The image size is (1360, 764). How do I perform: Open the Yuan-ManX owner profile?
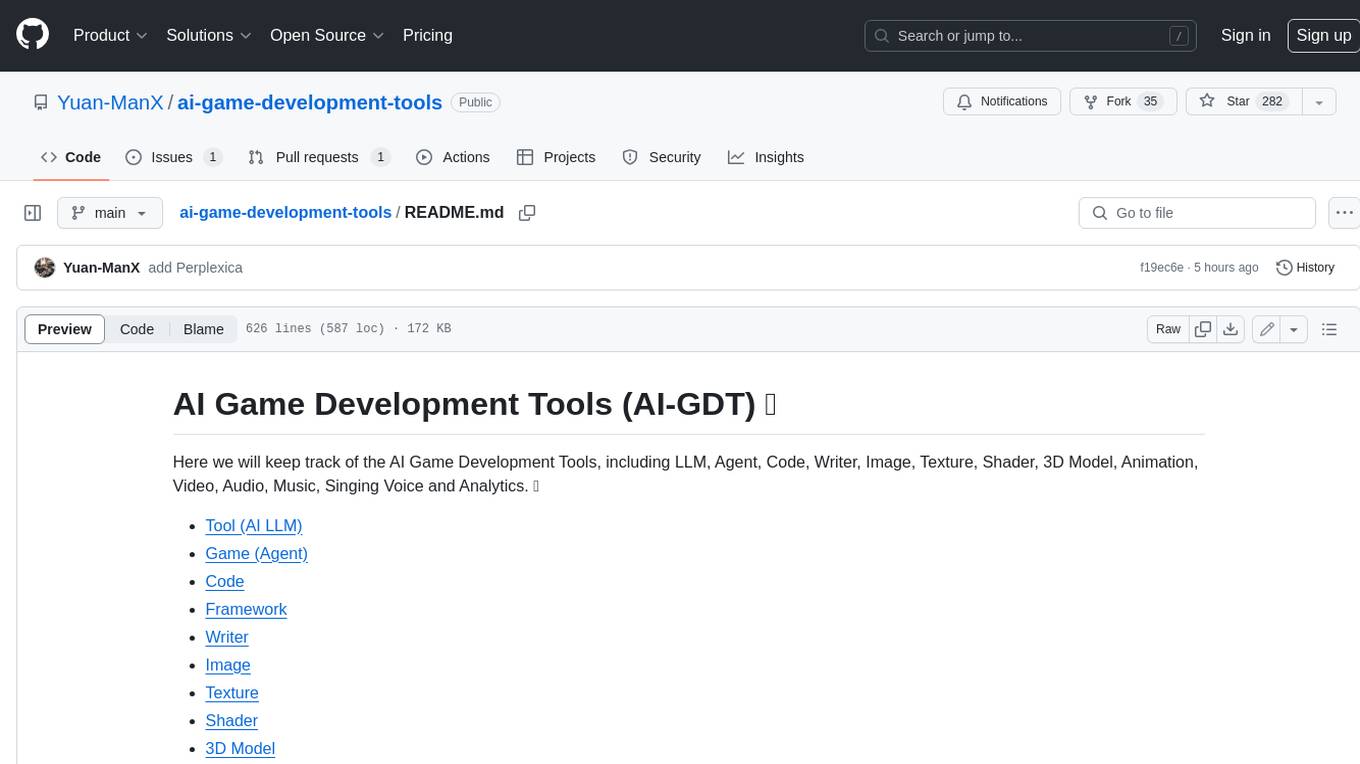[110, 102]
